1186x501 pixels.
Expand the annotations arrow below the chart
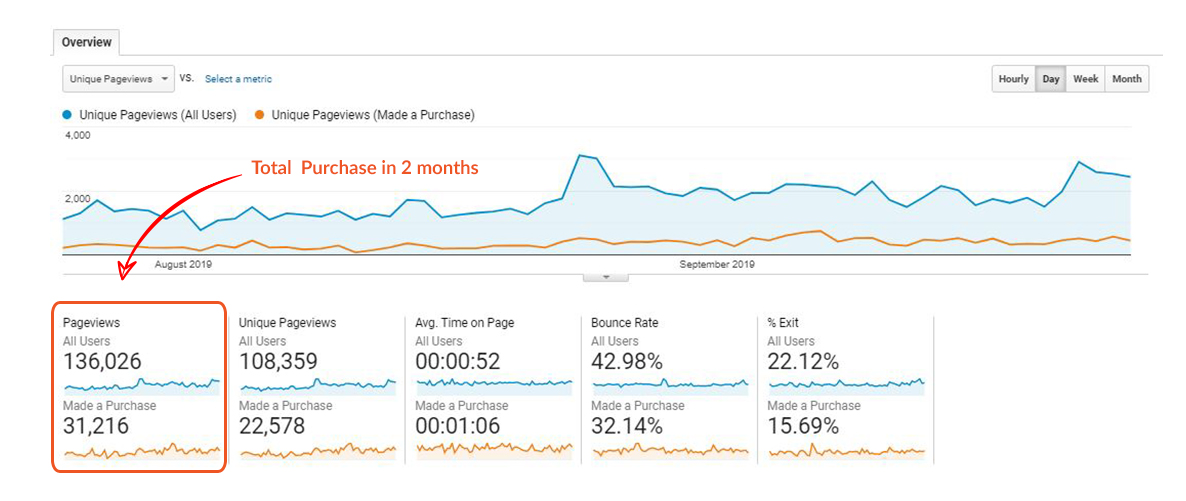[605, 277]
